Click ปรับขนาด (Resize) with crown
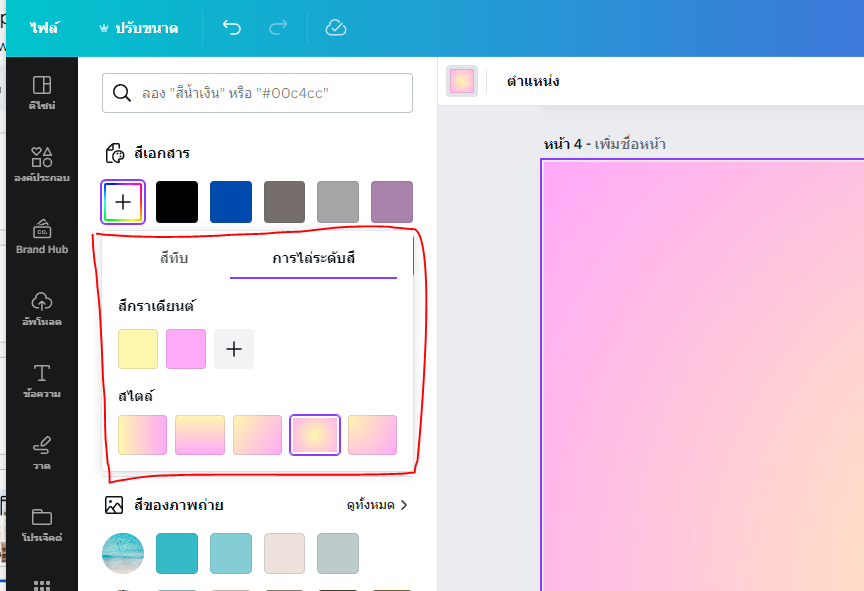 [138, 28]
